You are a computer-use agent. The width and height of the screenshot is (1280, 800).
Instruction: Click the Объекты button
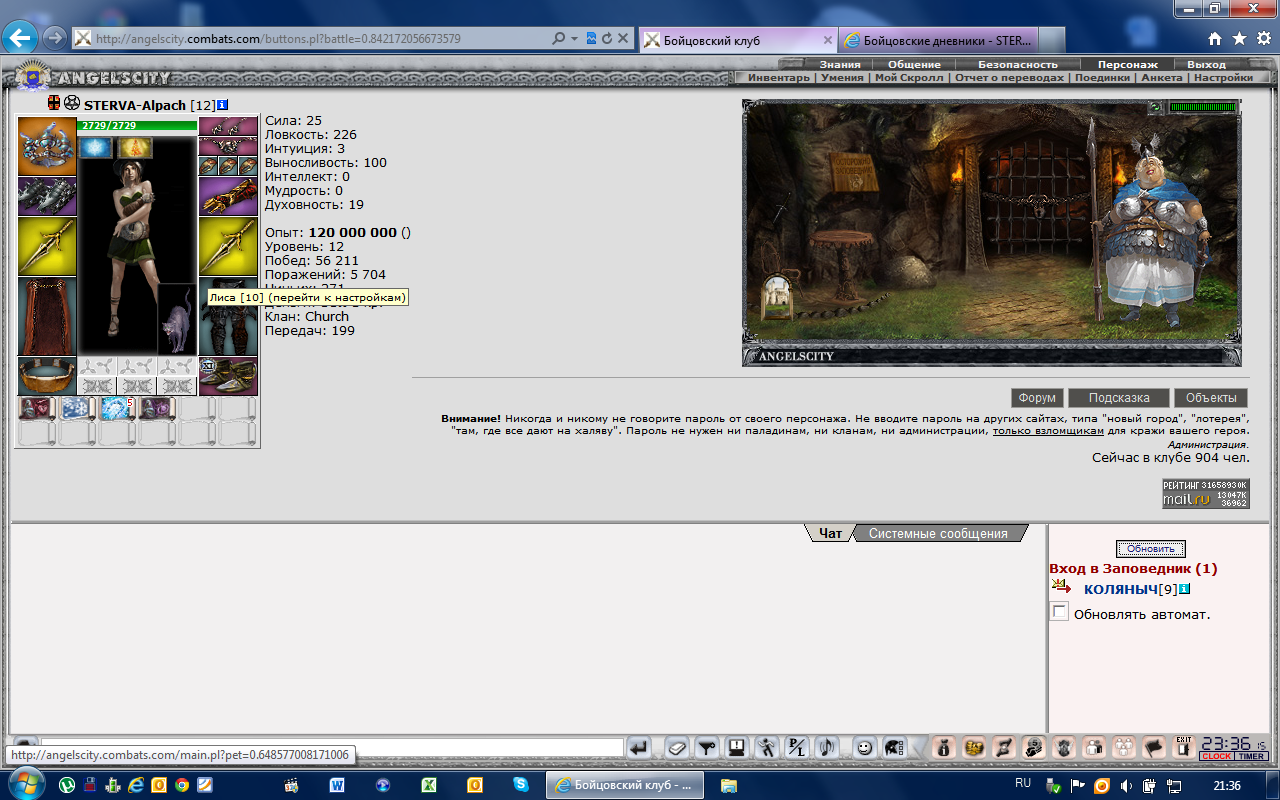coord(1211,398)
